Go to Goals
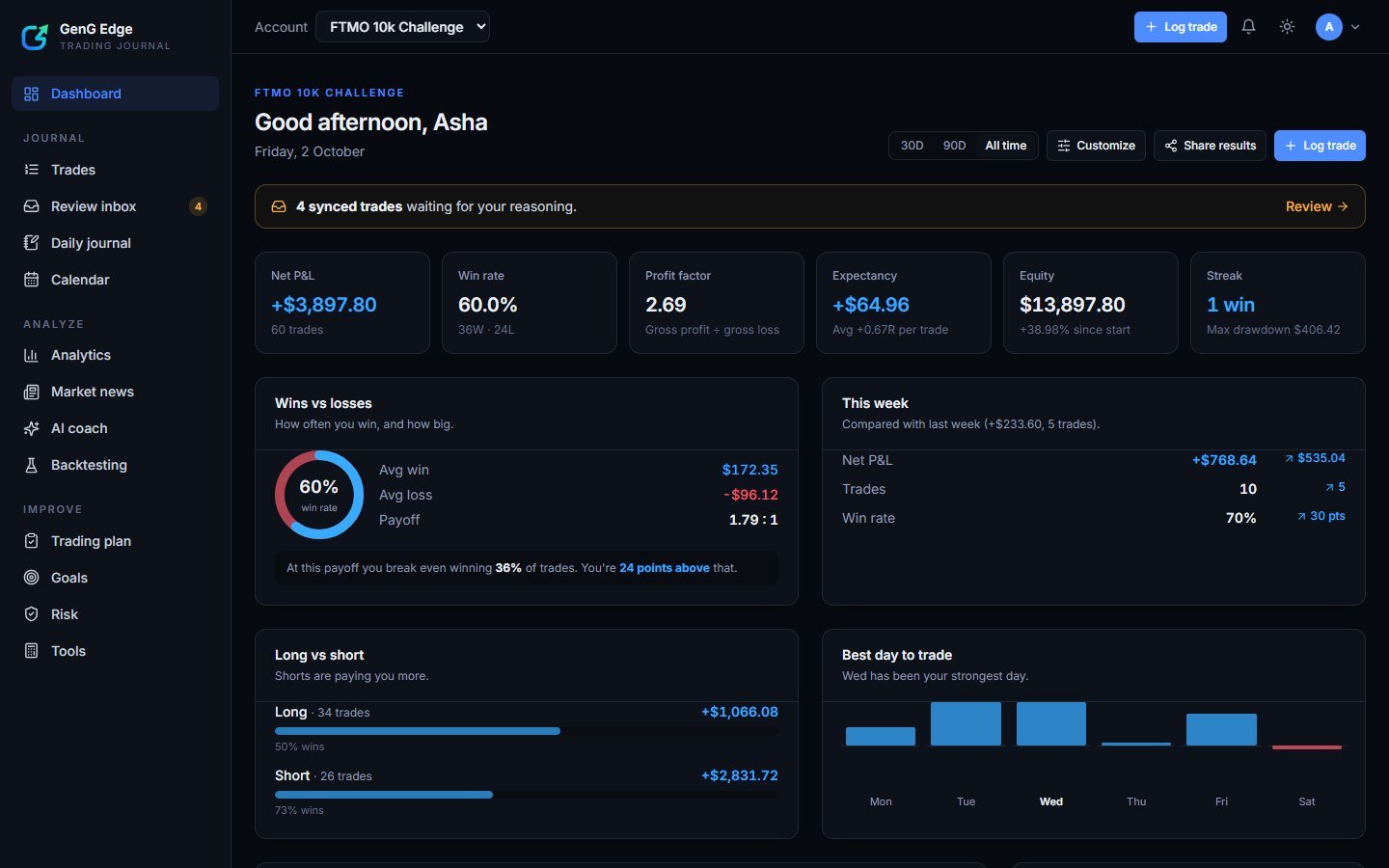1389x868 pixels. point(115,578)
